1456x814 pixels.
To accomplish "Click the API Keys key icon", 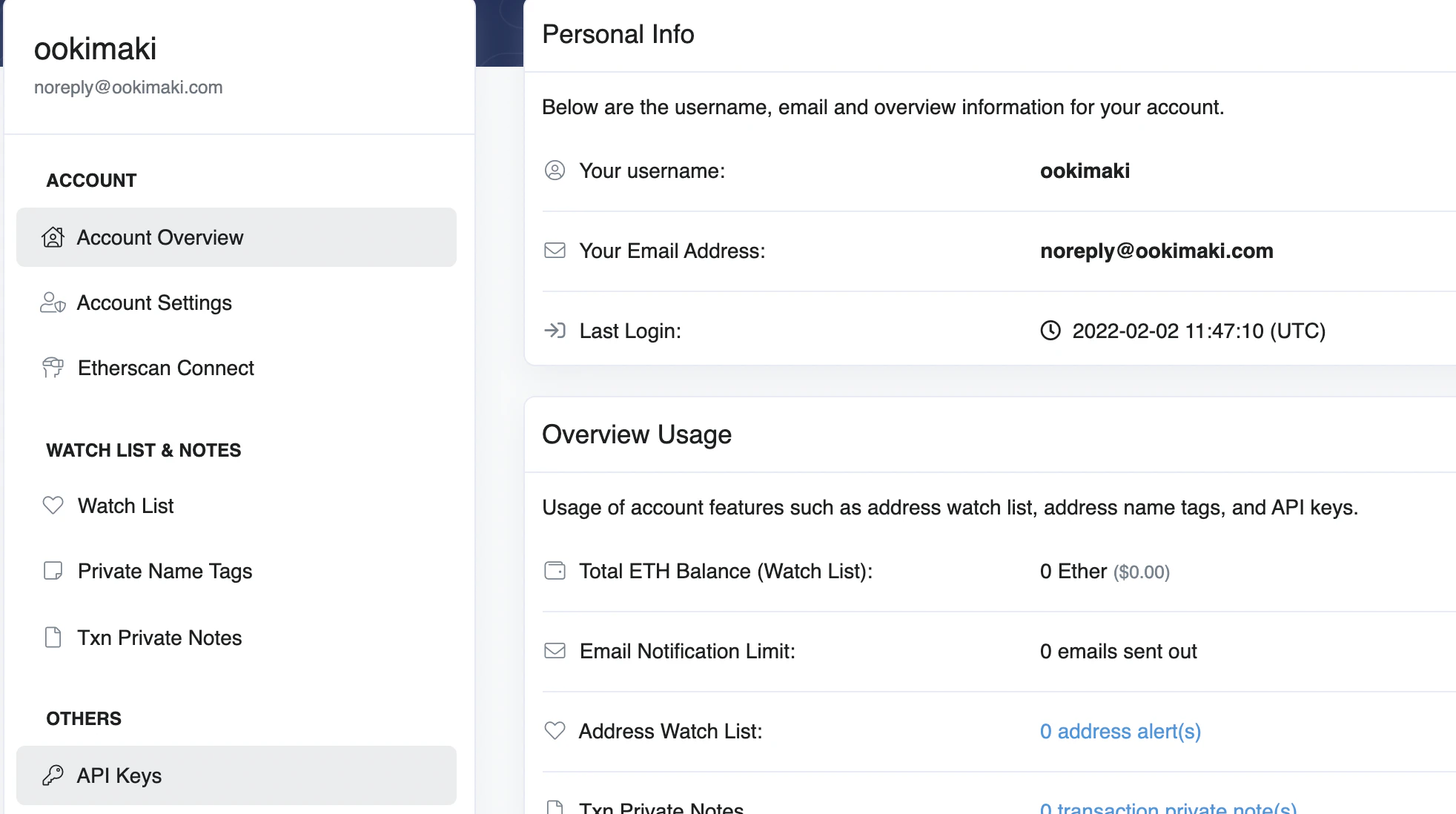I will (53, 775).
